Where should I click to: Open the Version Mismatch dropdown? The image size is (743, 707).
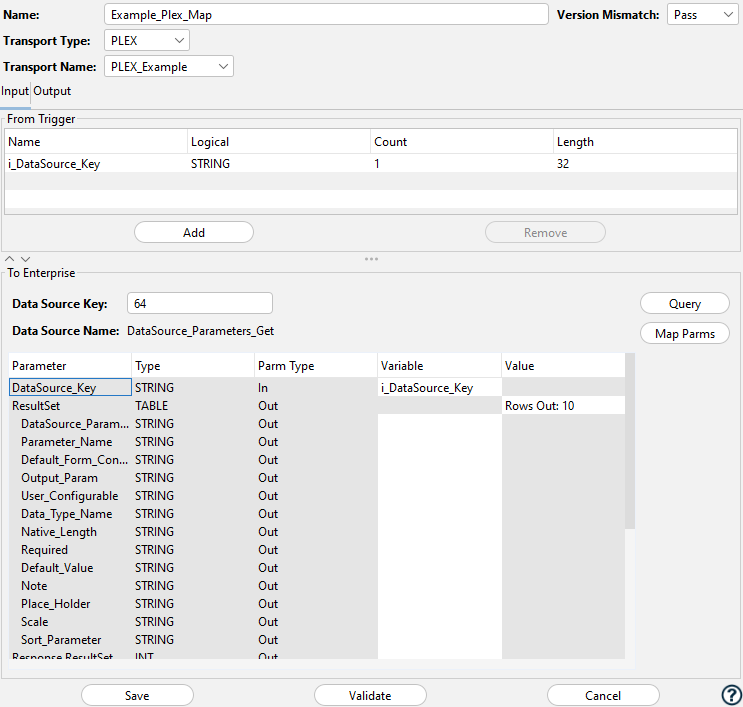[x=702, y=15]
